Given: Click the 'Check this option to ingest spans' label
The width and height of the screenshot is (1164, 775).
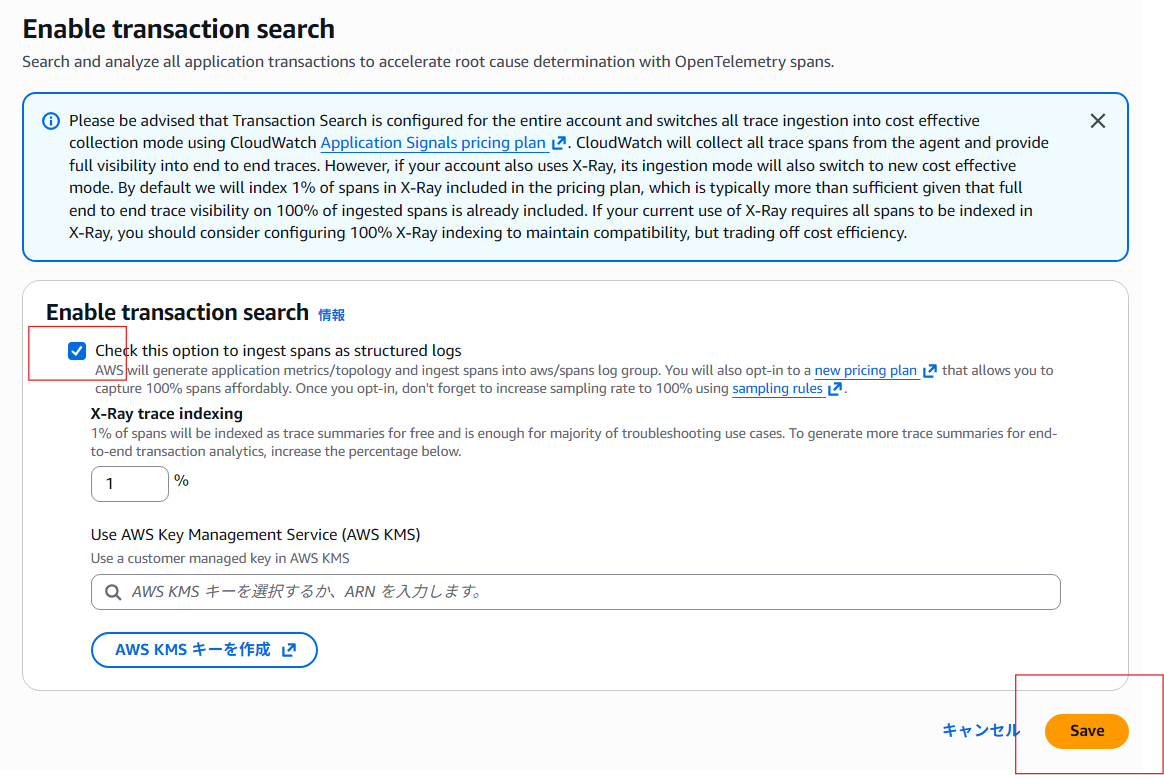Looking at the screenshot, I should (278, 351).
